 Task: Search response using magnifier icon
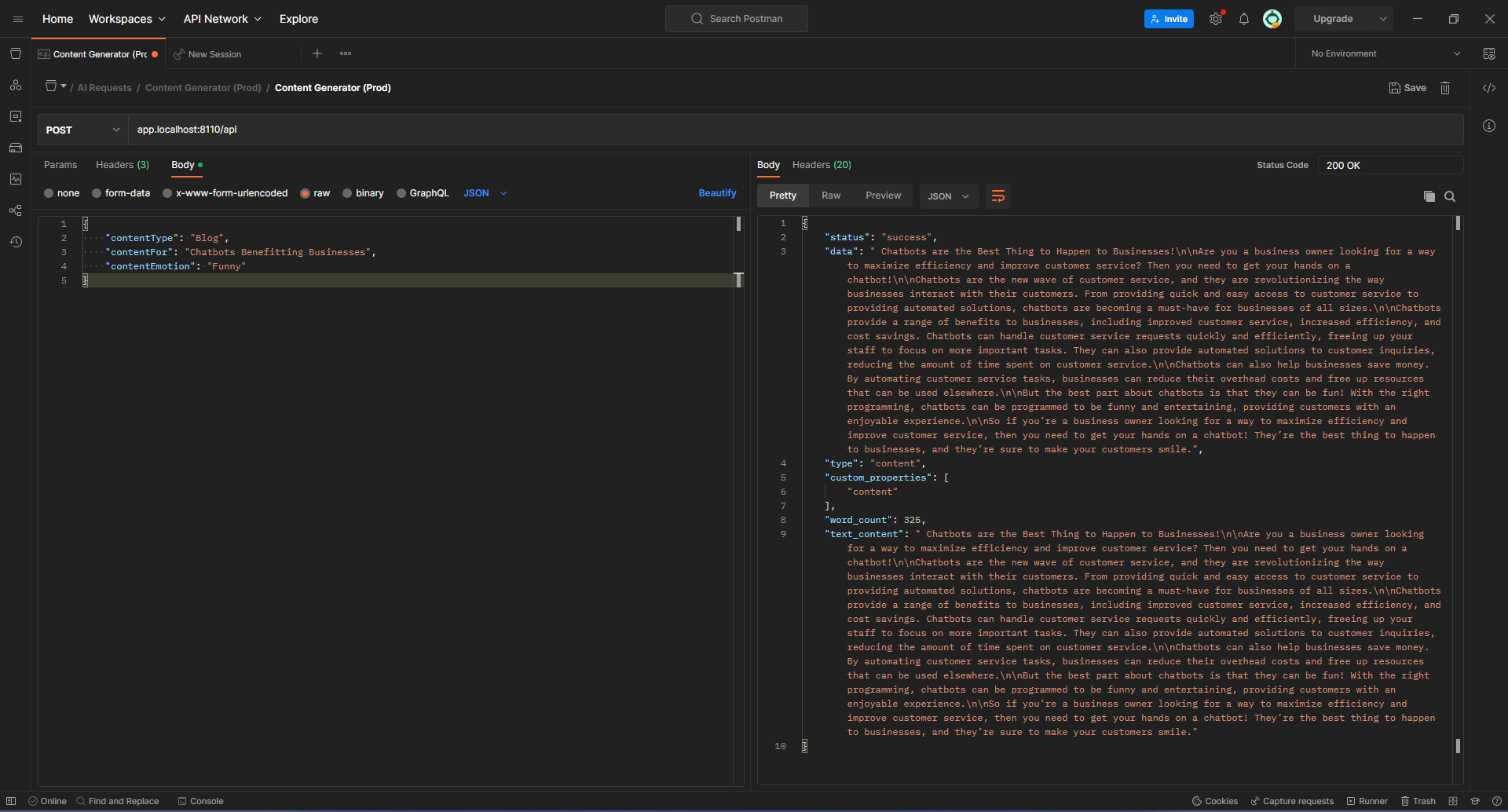click(1450, 196)
